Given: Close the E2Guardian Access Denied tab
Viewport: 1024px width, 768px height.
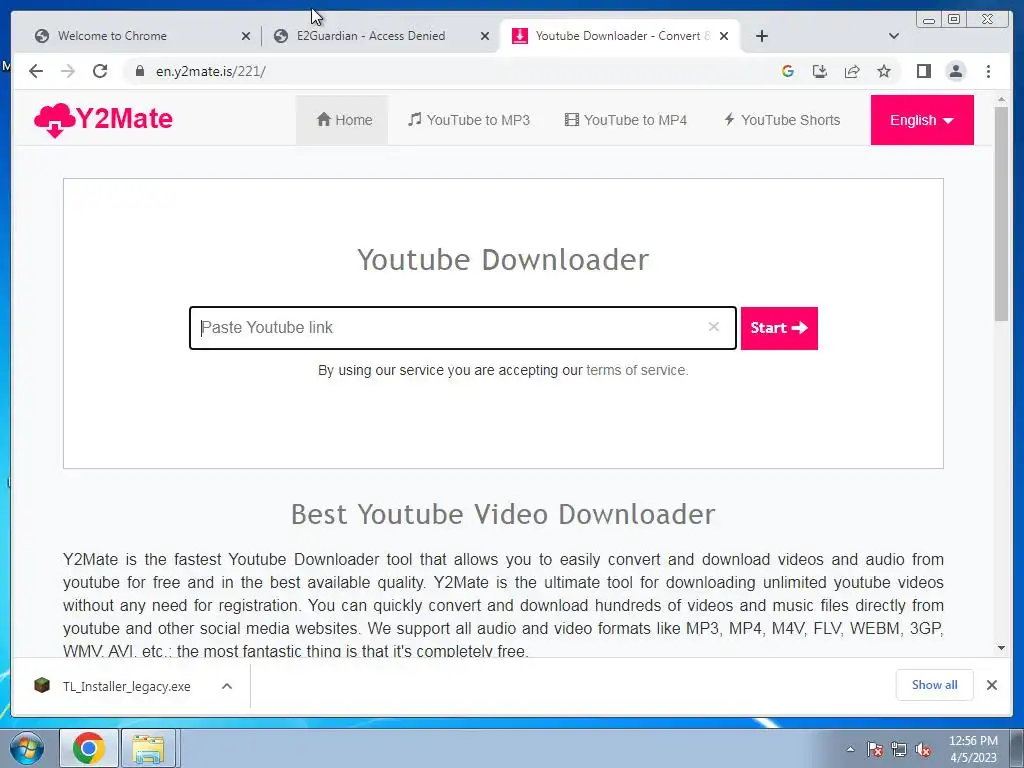Looking at the screenshot, I should coord(485,37).
